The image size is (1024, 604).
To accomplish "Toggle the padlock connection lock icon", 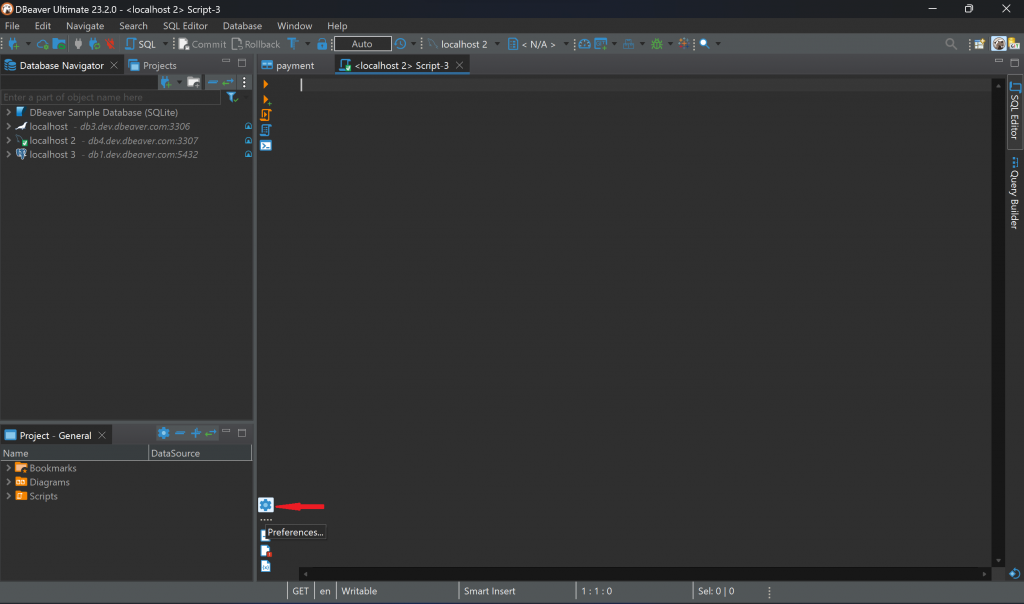I will tap(322, 44).
